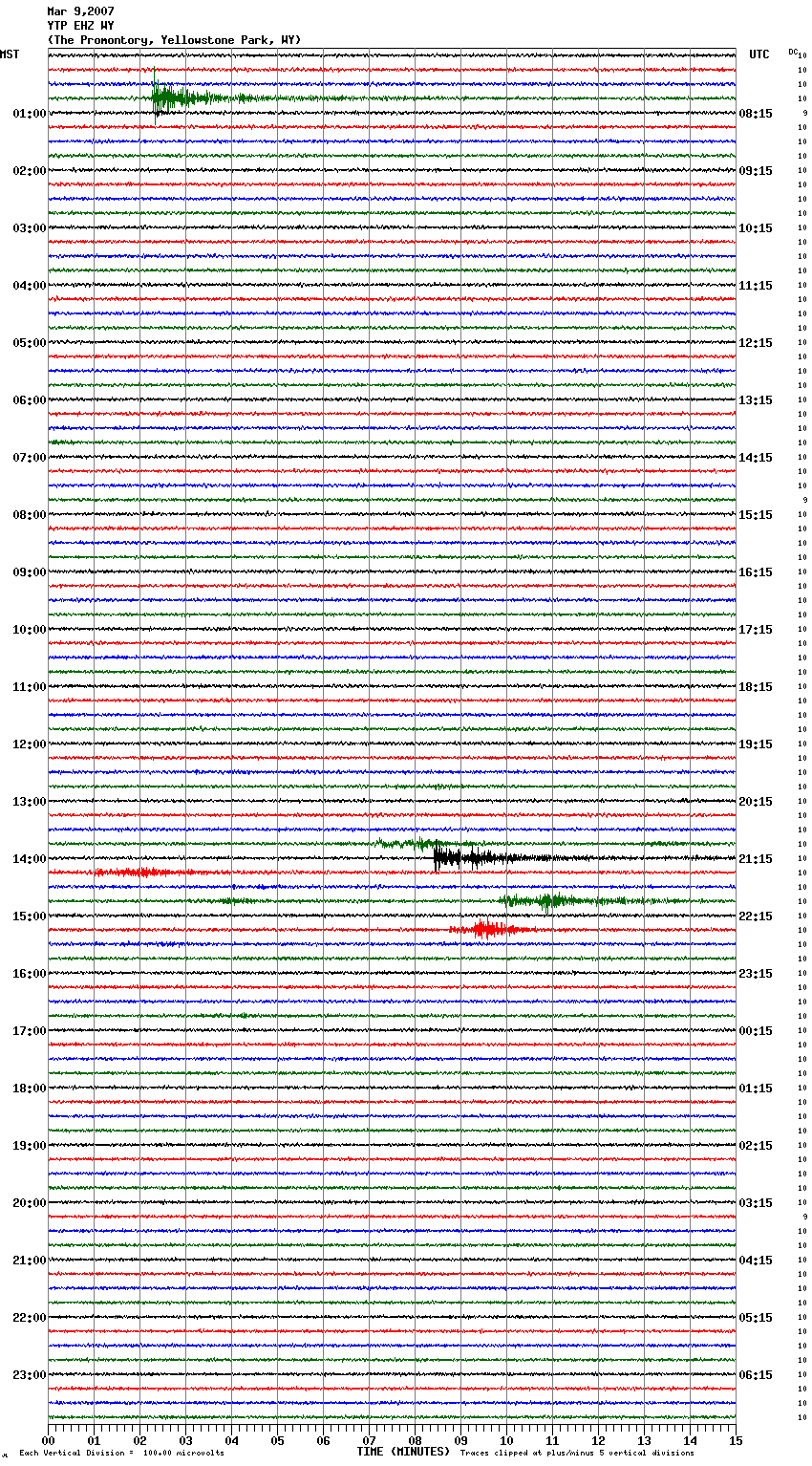Click the 23:15 UTC time label

756,974
